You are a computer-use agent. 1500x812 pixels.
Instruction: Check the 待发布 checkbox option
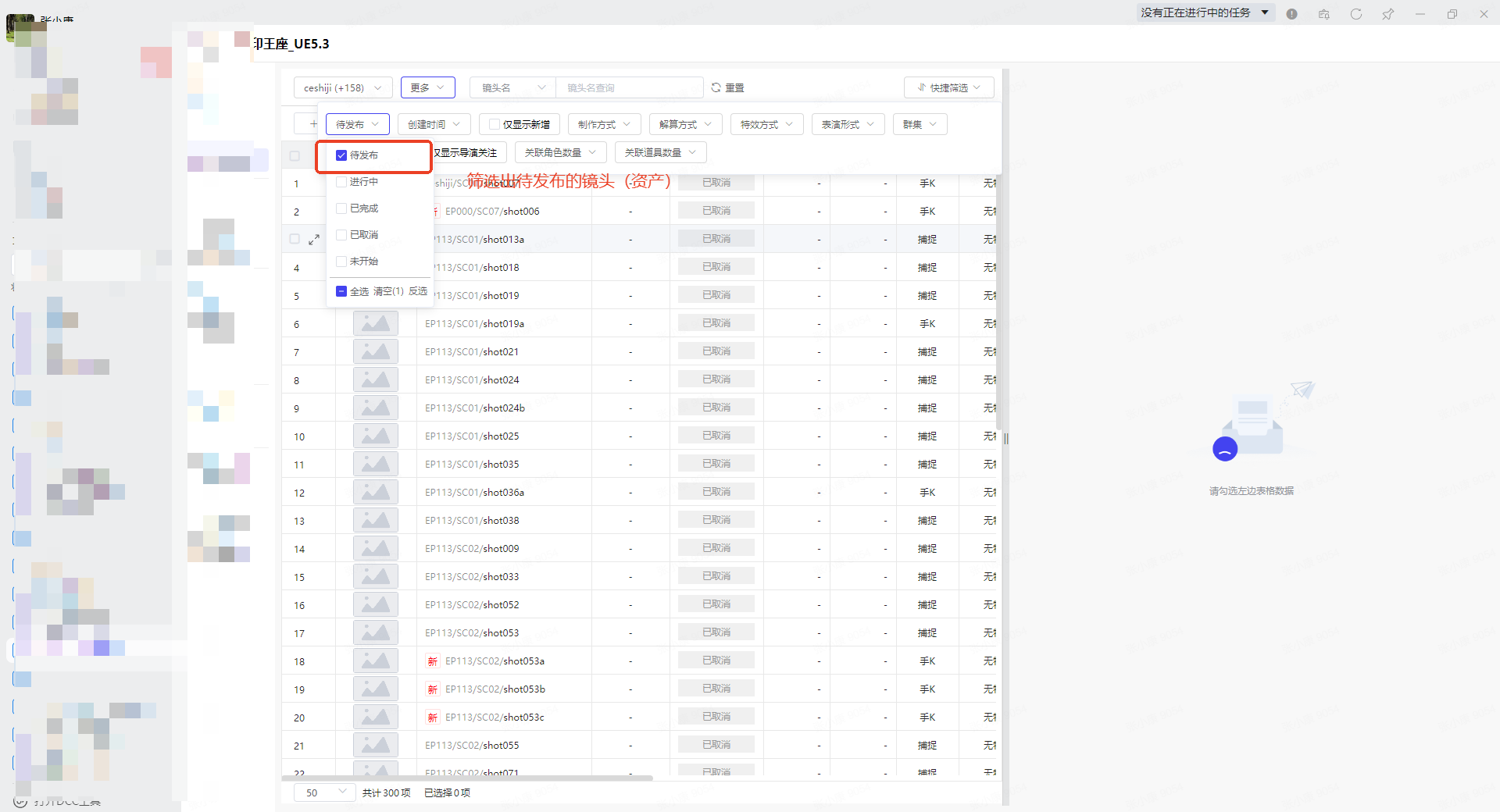tap(341, 155)
